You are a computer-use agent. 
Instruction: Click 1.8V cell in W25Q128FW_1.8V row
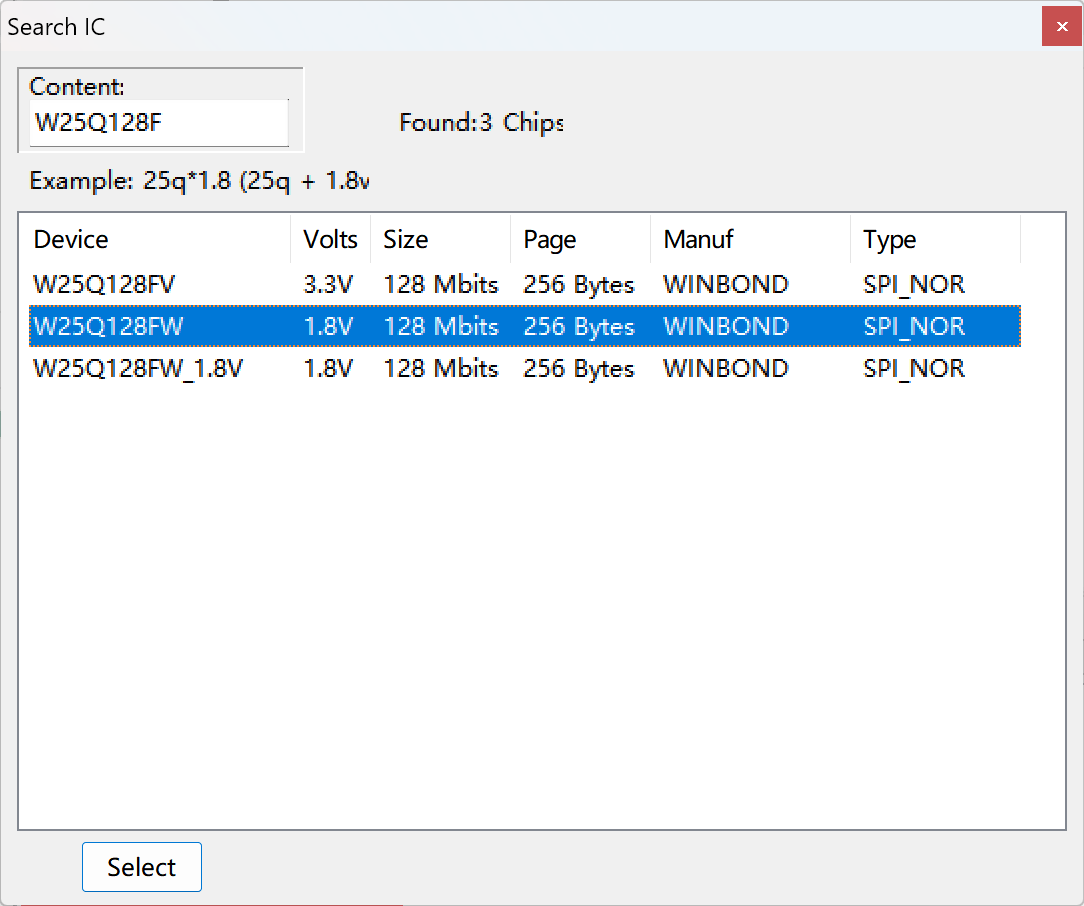pos(328,368)
